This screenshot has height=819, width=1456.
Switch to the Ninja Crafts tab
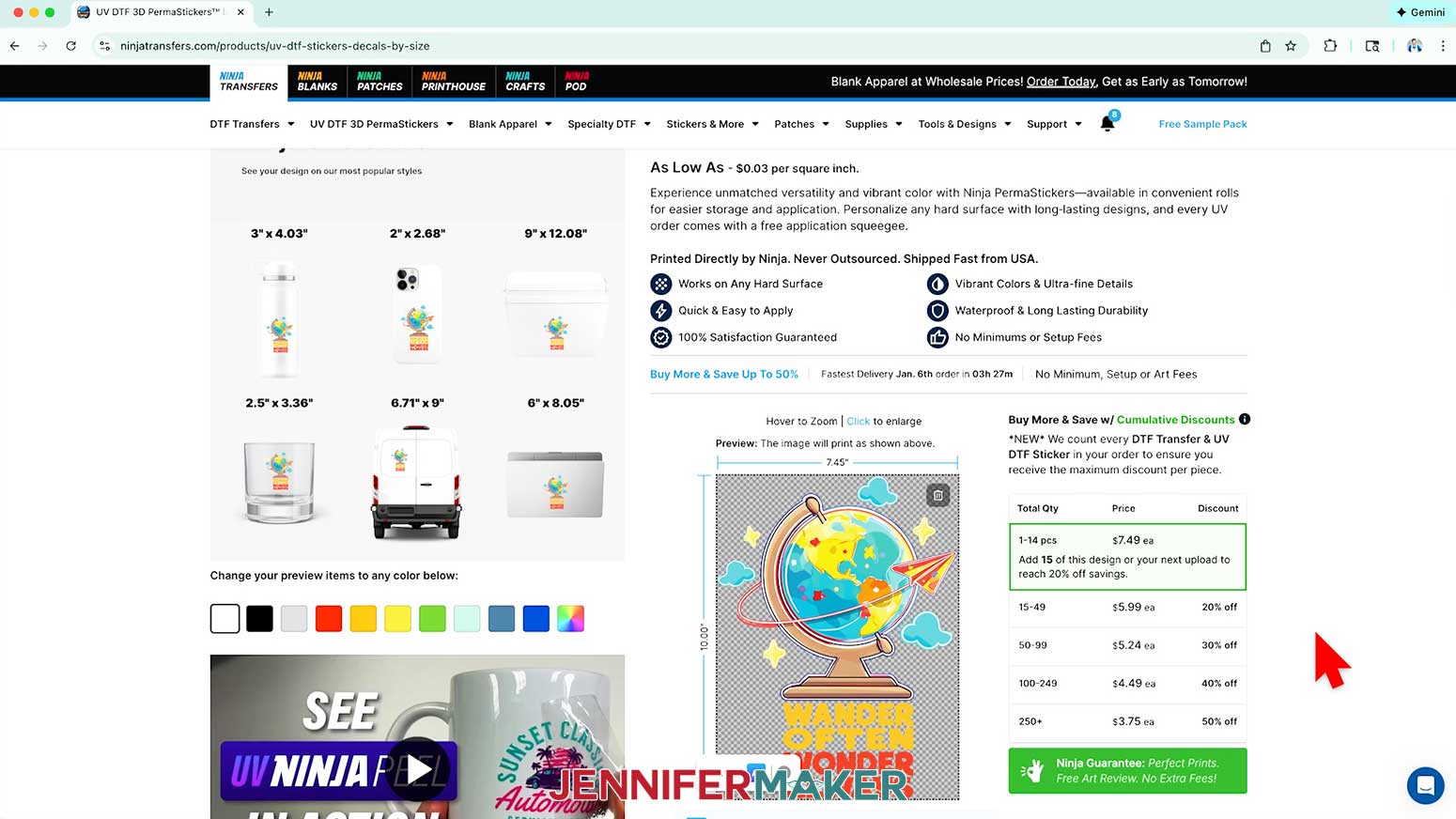(x=525, y=82)
